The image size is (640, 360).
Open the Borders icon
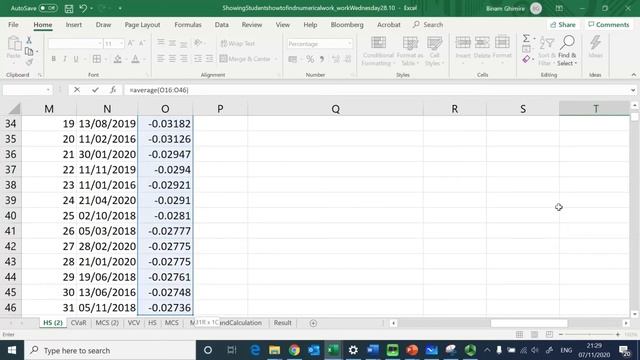pyautogui.click(x=97, y=59)
